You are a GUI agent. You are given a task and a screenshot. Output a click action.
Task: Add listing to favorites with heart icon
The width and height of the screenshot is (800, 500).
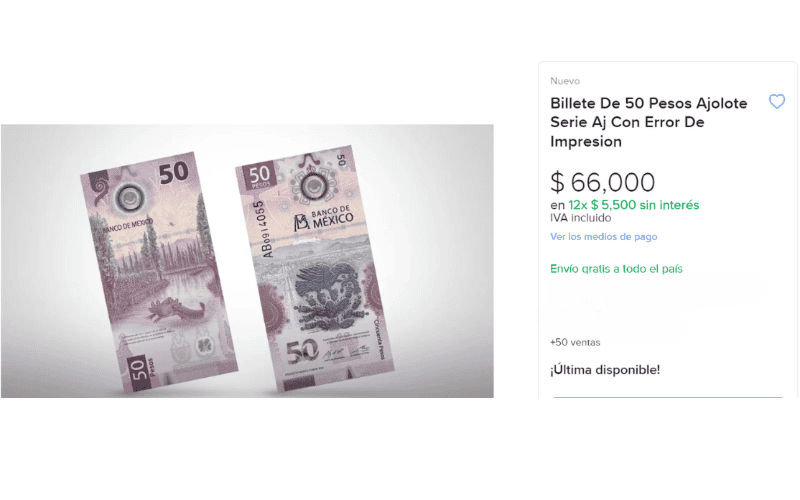click(777, 102)
